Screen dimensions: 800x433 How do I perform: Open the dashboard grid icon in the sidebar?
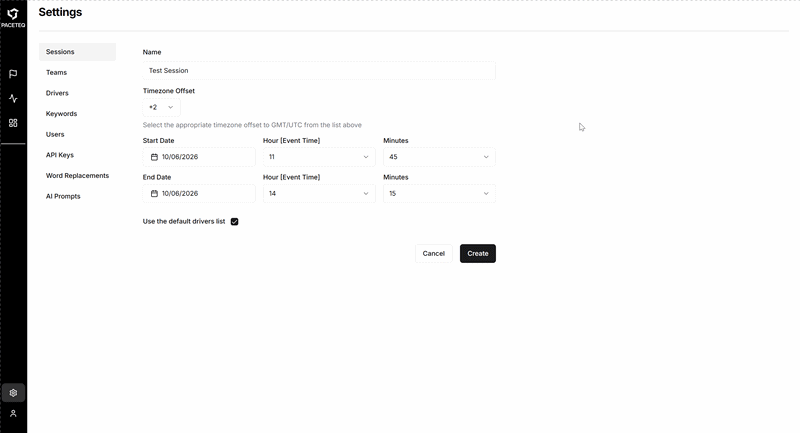tap(13, 123)
